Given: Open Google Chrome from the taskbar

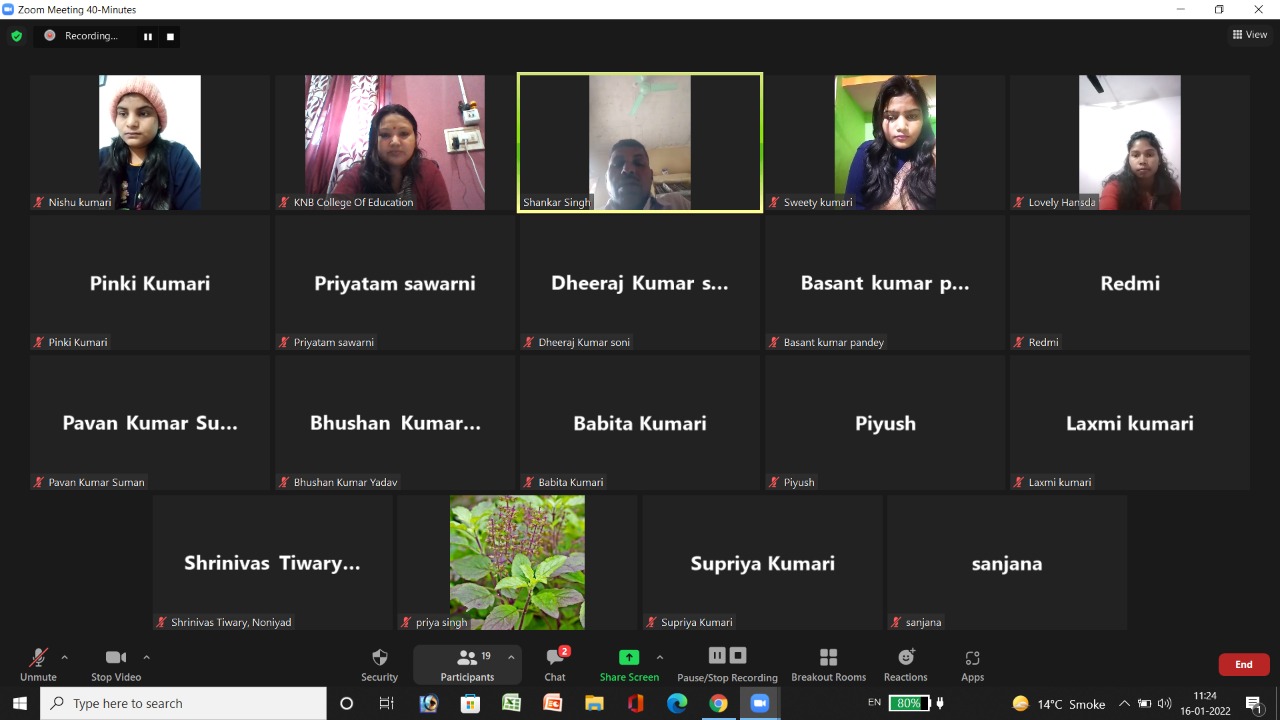Looking at the screenshot, I should [718, 703].
